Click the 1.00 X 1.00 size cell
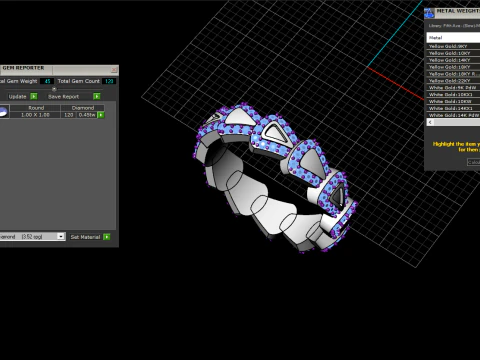Screen dimensions: 480x360 pos(35,115)
